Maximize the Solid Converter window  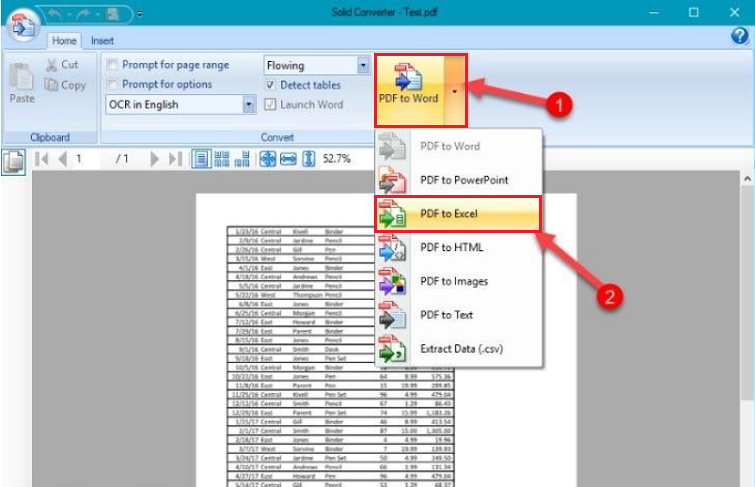[x=693, y=13]
